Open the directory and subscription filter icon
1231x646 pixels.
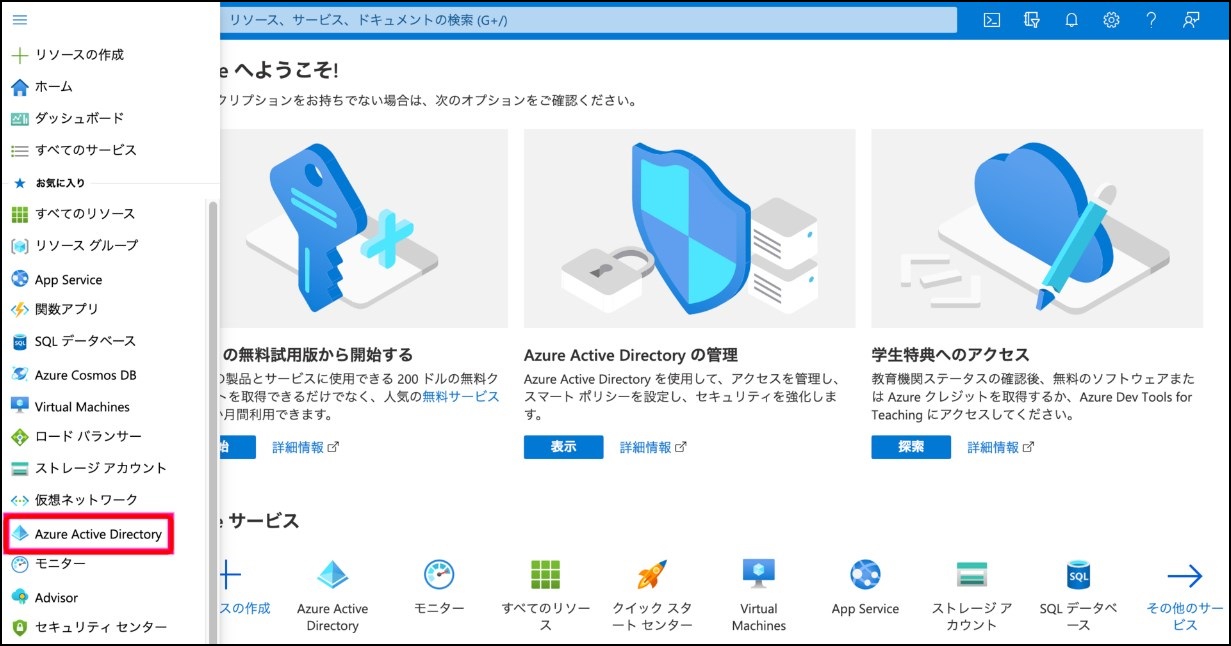click(x=1032, y=20)
